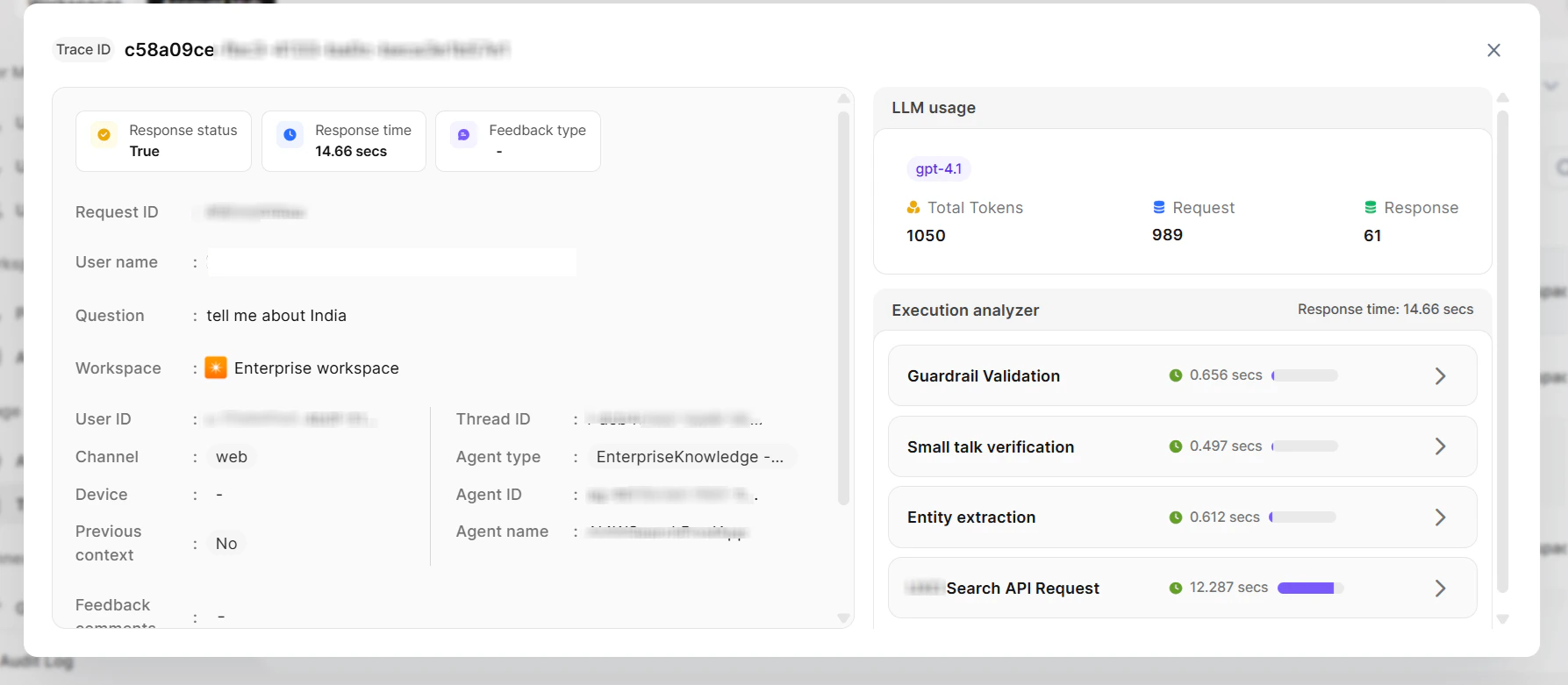The image size is (1568, 685).
Task: Close the trace details dialog
Action: pos(1493,50)
